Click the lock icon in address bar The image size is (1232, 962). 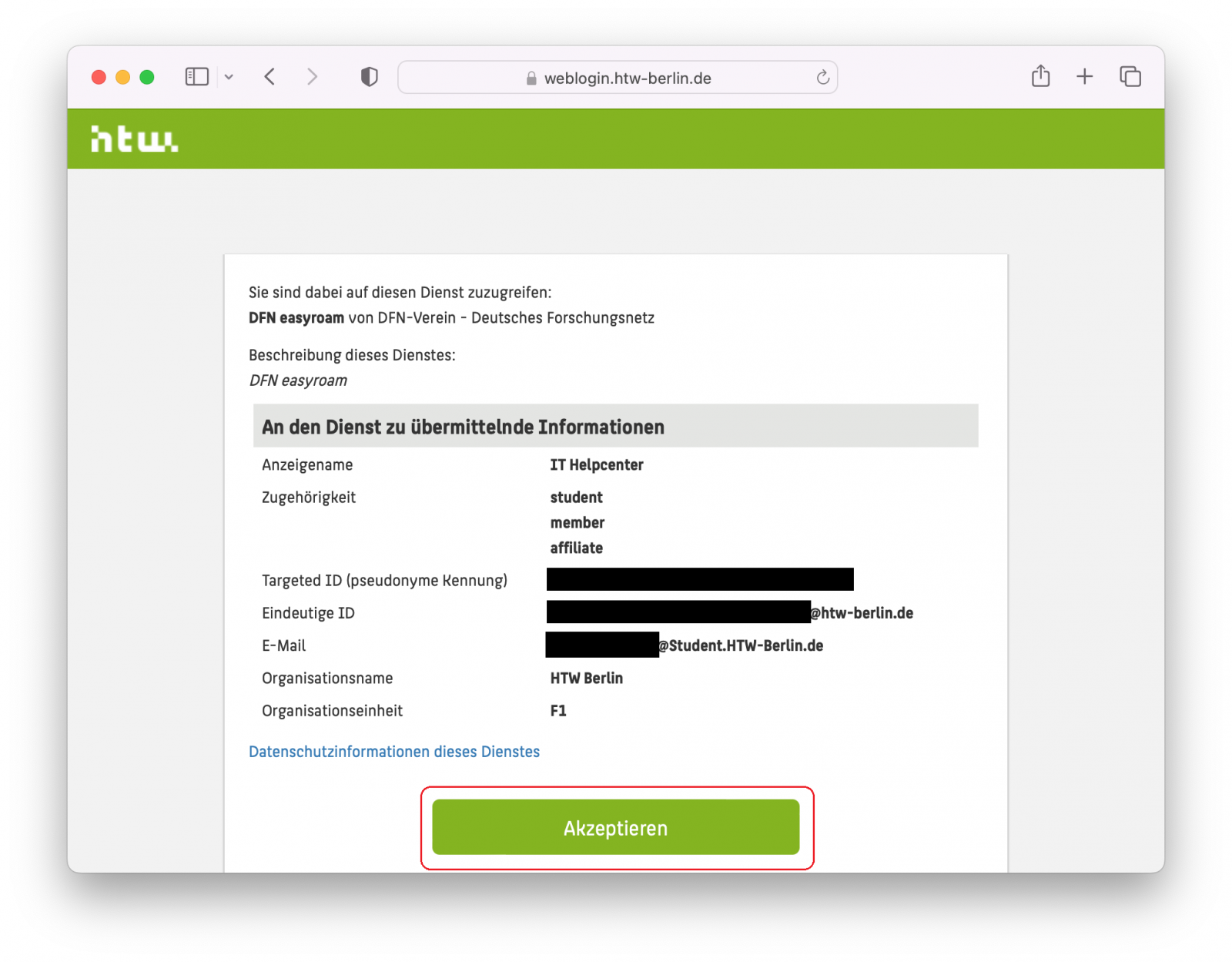[531, 79]
